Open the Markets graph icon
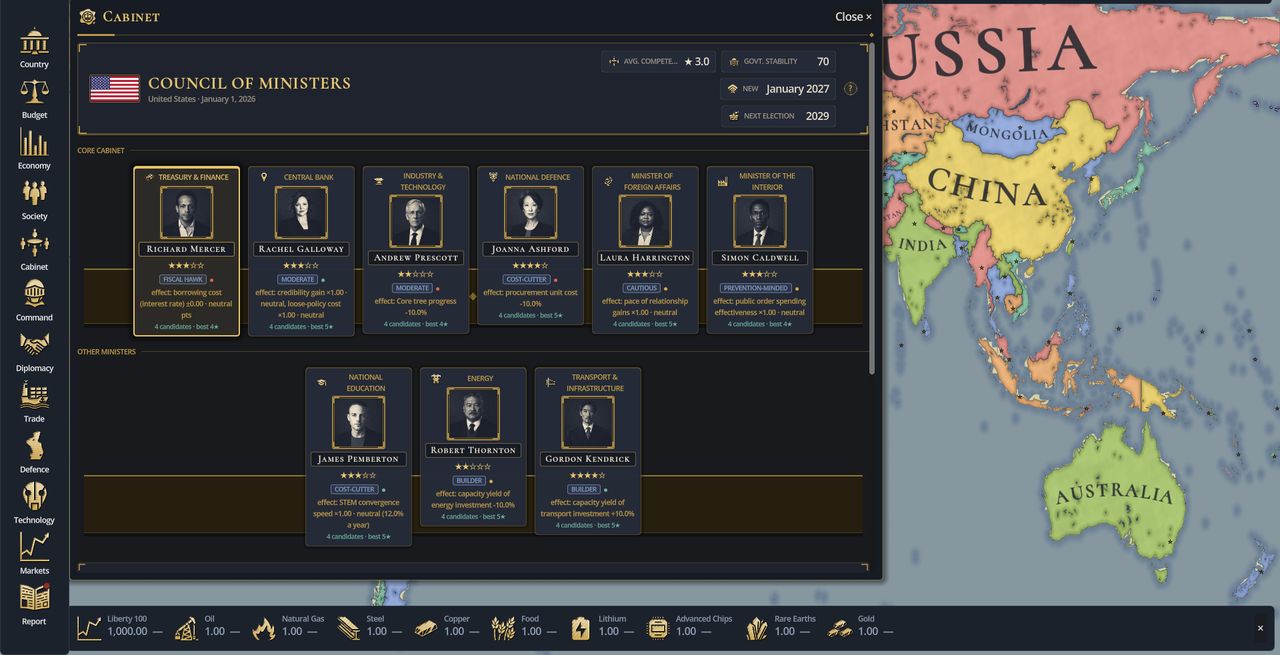 point(34,547)
